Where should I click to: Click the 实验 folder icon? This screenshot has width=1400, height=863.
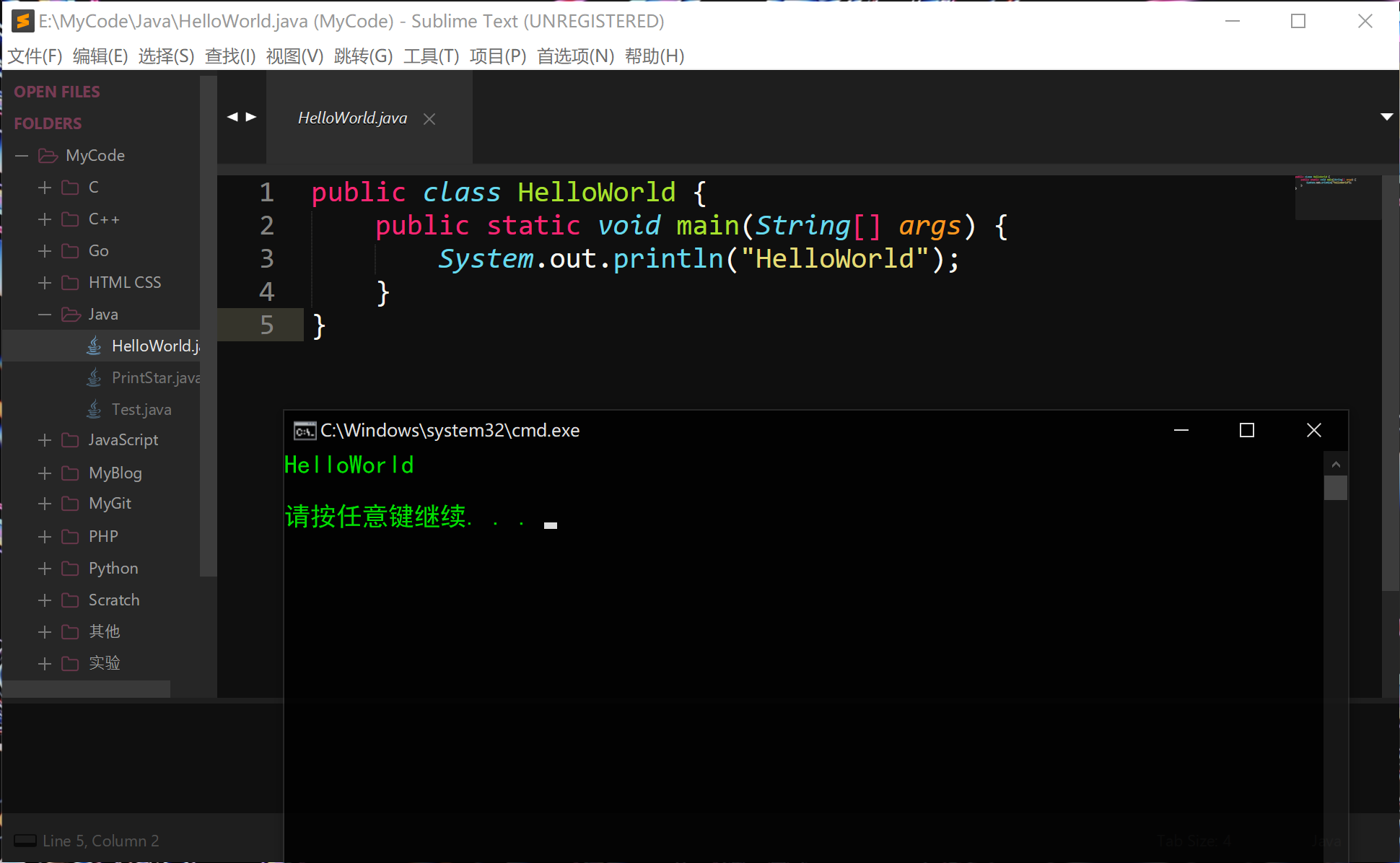pyautogui.click(x=70, y=664)
